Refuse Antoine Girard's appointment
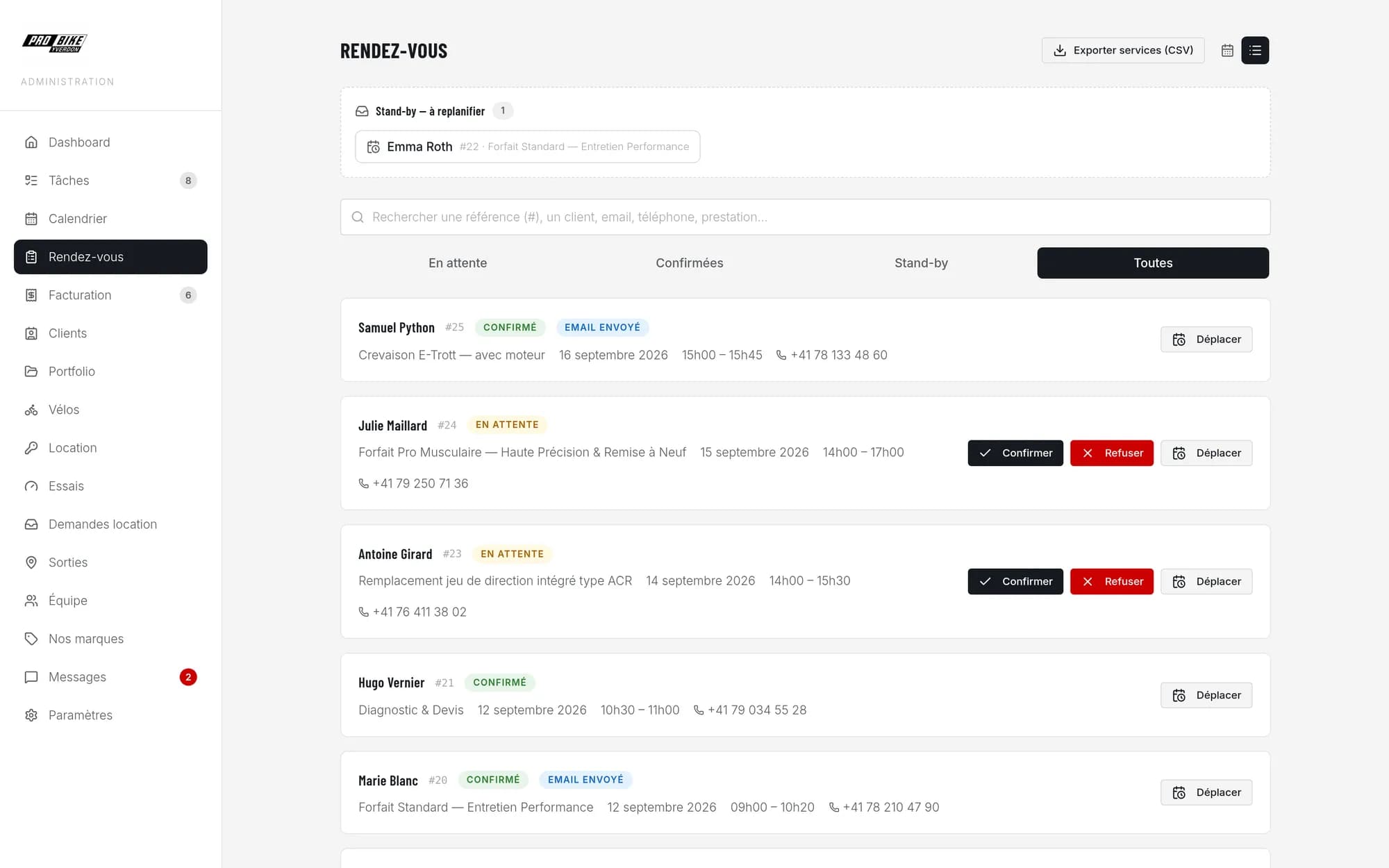The image size is (1389, 868). [1111, 581]
